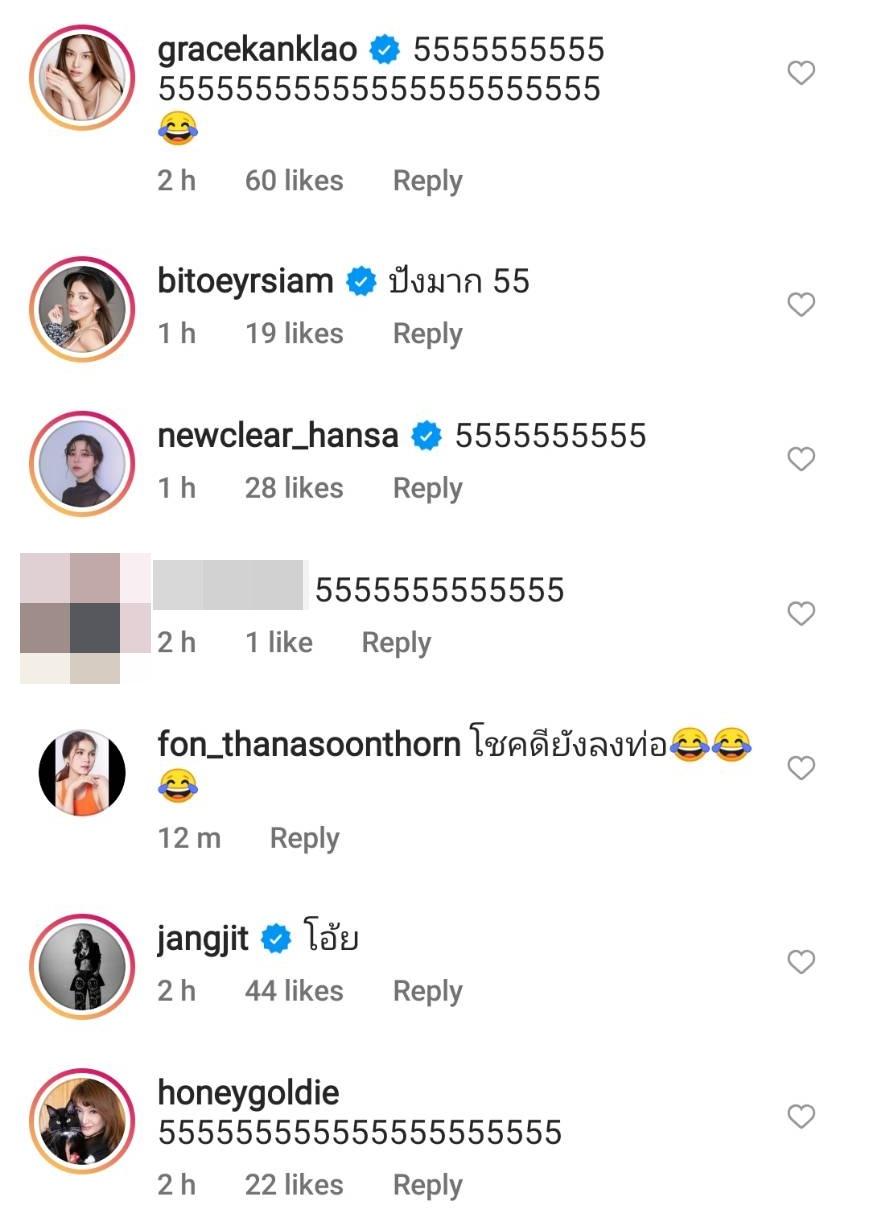Like newclear_hansa's comment heart

[x=801, y=459]
